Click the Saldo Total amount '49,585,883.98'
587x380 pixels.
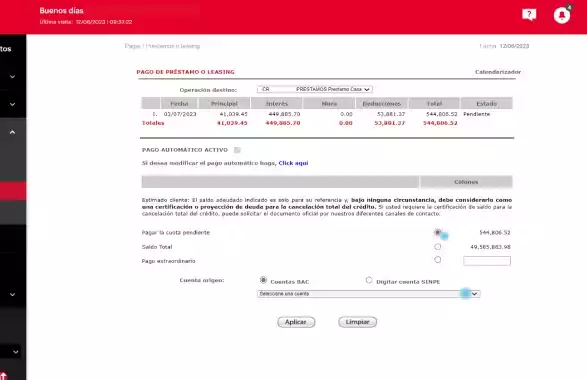click(x=490, y=247)
